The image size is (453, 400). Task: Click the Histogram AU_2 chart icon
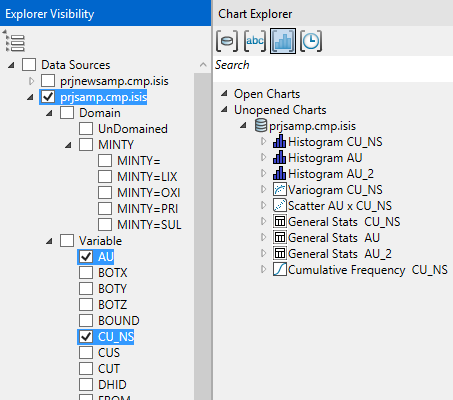coord(279,174)
